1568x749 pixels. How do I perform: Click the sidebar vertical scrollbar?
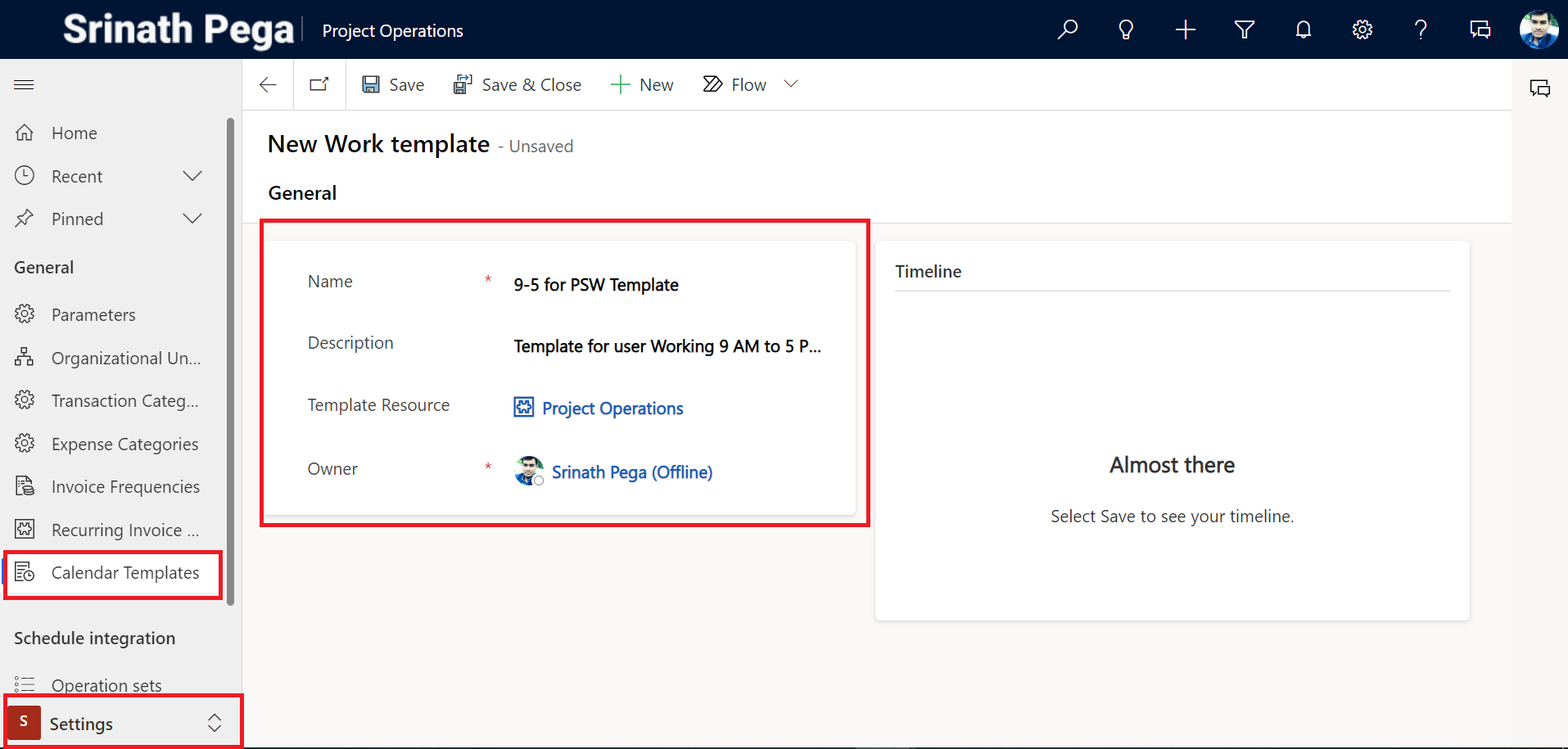click(x=231, y=360)
